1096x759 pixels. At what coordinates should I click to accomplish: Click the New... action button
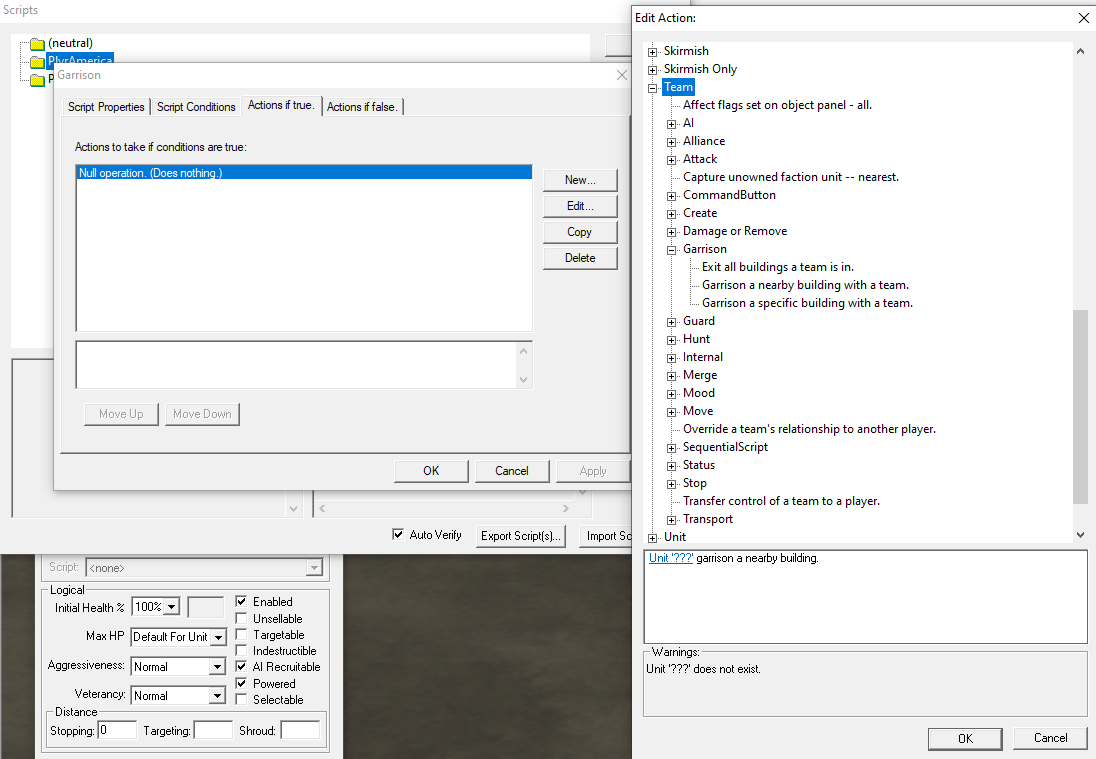(580, 180)
